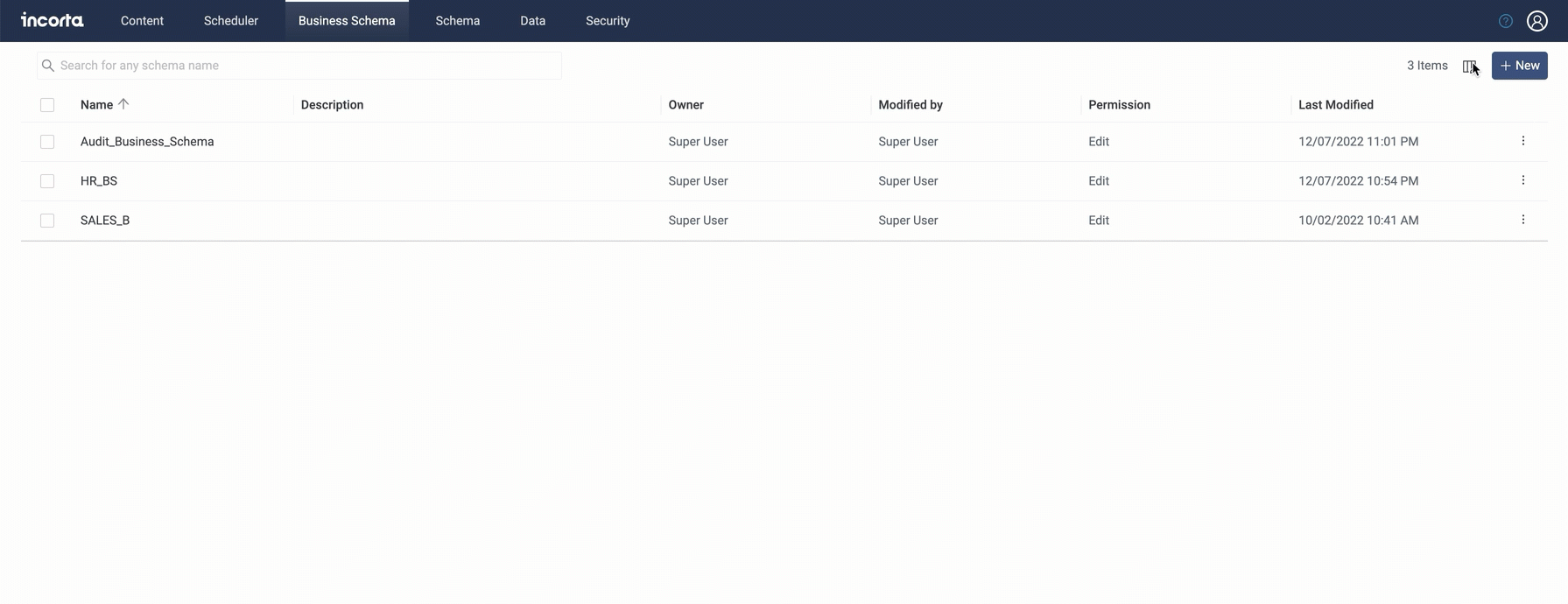Viewport: 1568px width, 604px height.
Task: Click the search magnifier icon
Action: 48,66
